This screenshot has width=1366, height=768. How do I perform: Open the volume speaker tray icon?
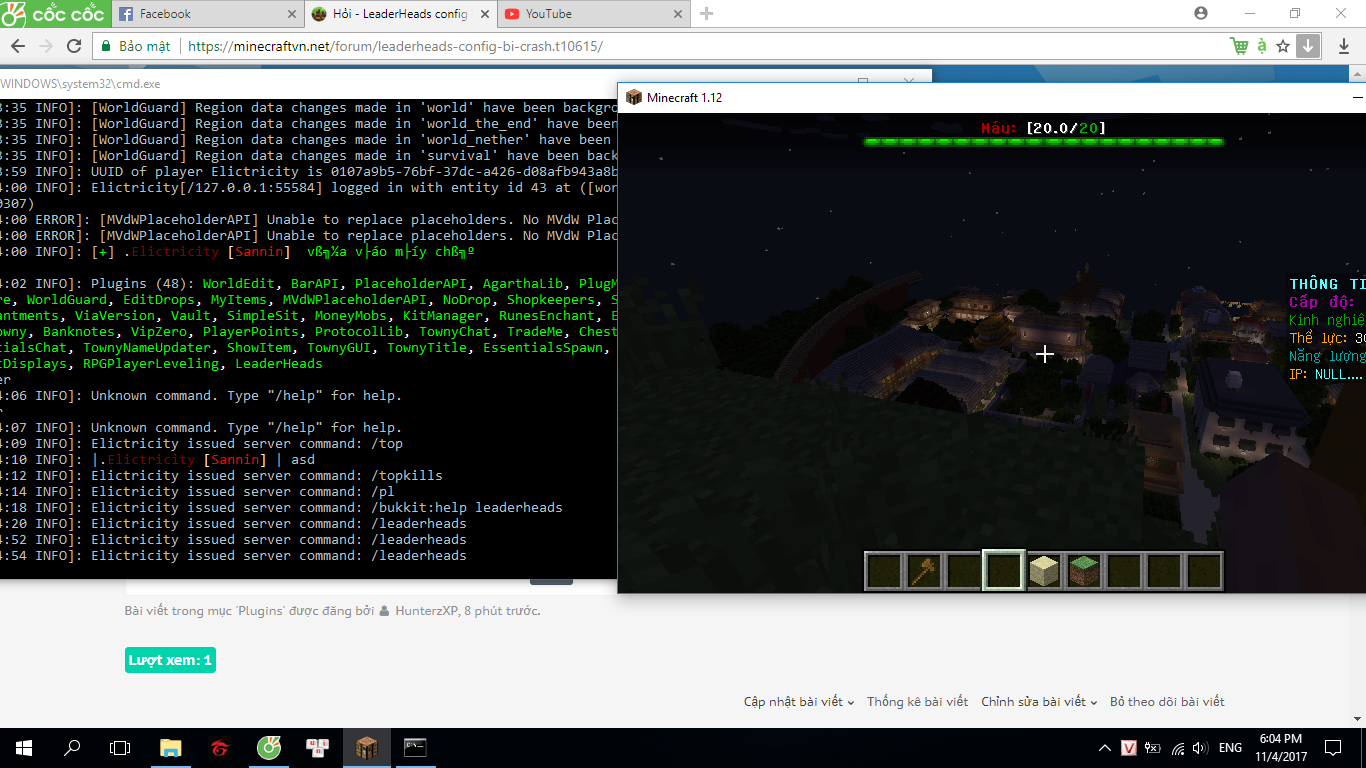tap(1201, 748)
